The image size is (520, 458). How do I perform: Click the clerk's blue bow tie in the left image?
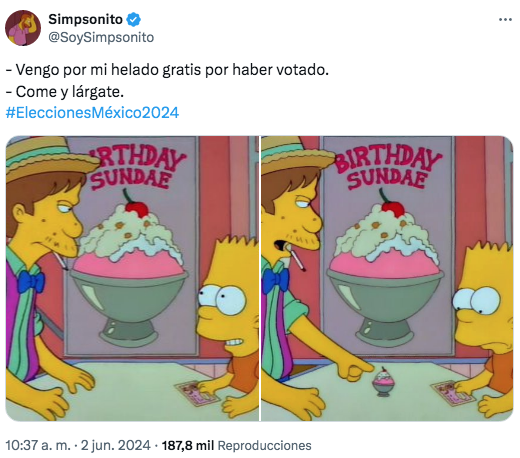(x=31, y=282)
